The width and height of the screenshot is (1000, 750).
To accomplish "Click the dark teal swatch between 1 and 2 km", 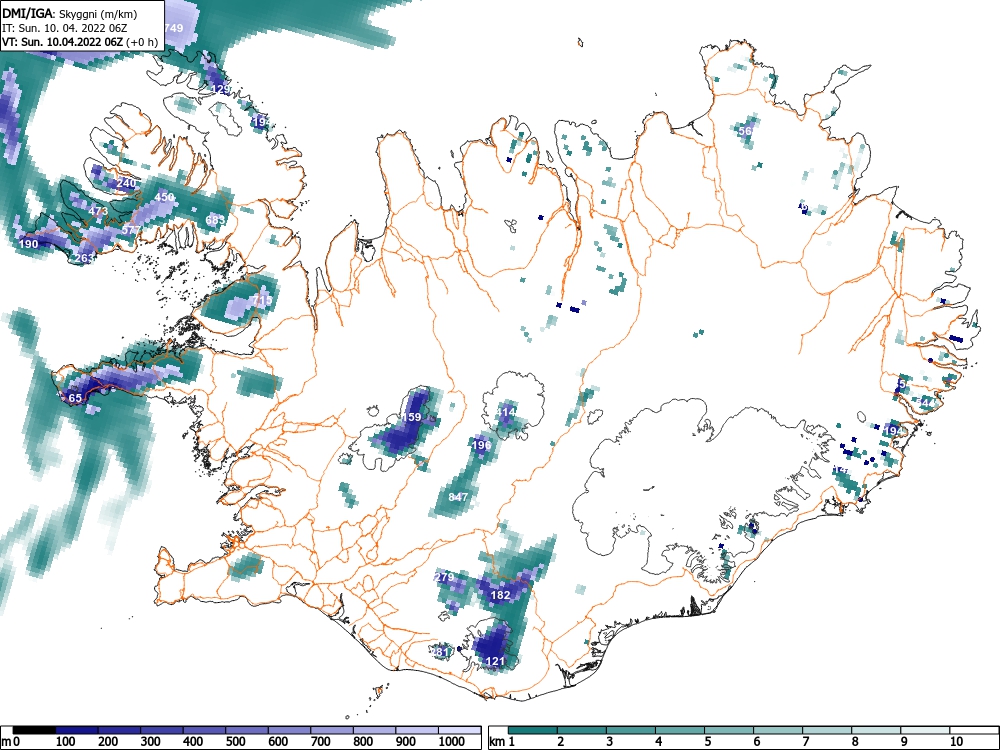I will point(533,730).
